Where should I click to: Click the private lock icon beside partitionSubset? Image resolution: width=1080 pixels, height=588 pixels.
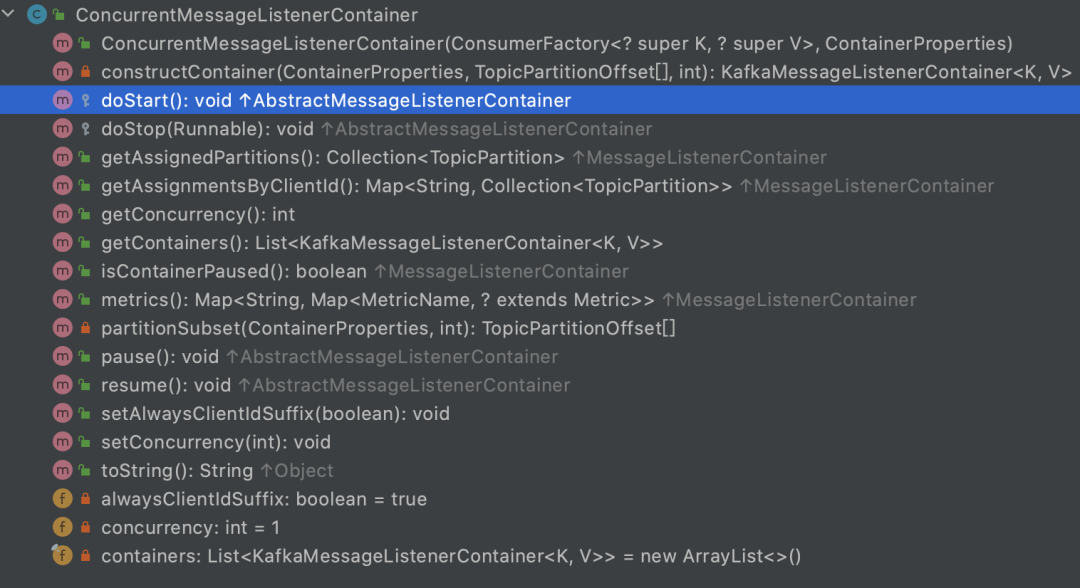(x=85, y=328)
